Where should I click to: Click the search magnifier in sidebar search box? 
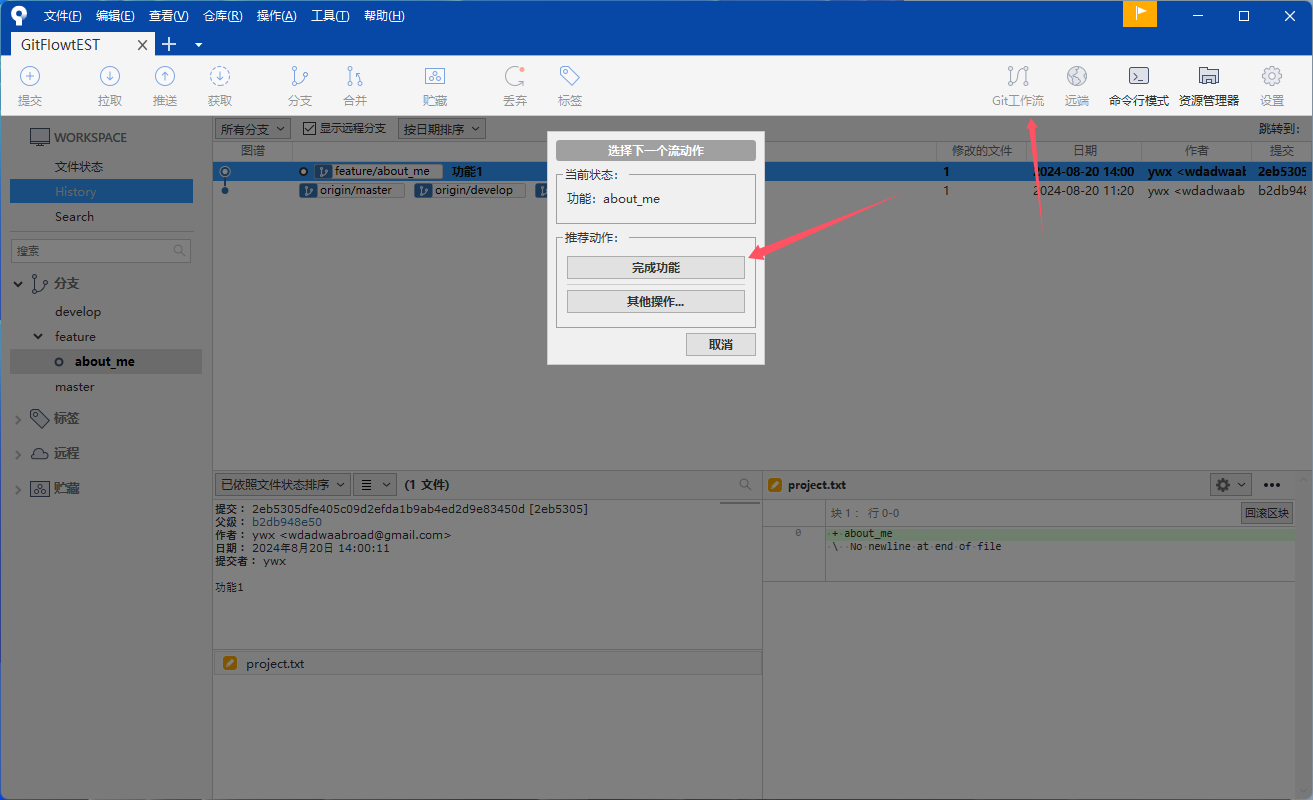pyautogui.click(x=179, y=251)
